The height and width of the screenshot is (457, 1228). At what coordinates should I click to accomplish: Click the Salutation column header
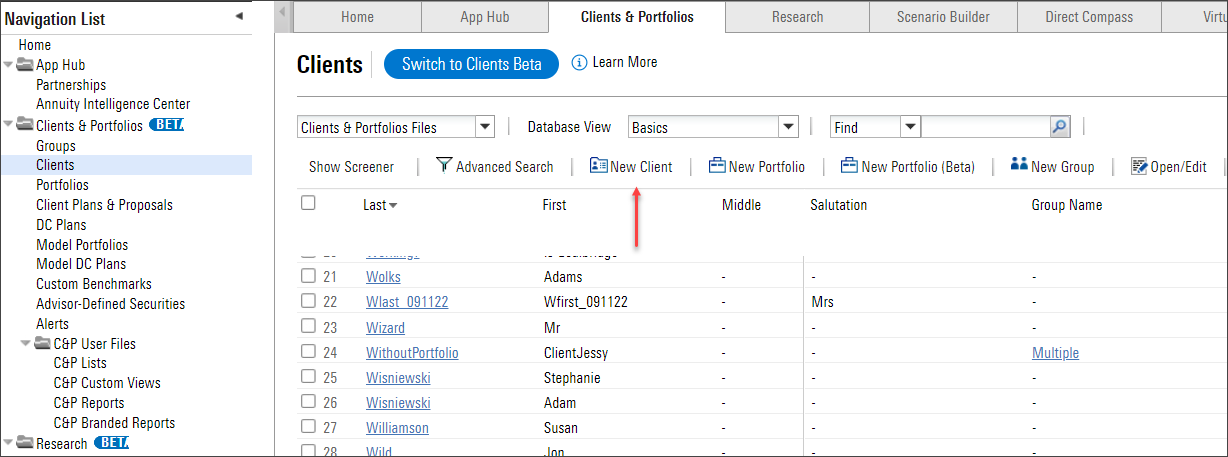click(838, 205)
